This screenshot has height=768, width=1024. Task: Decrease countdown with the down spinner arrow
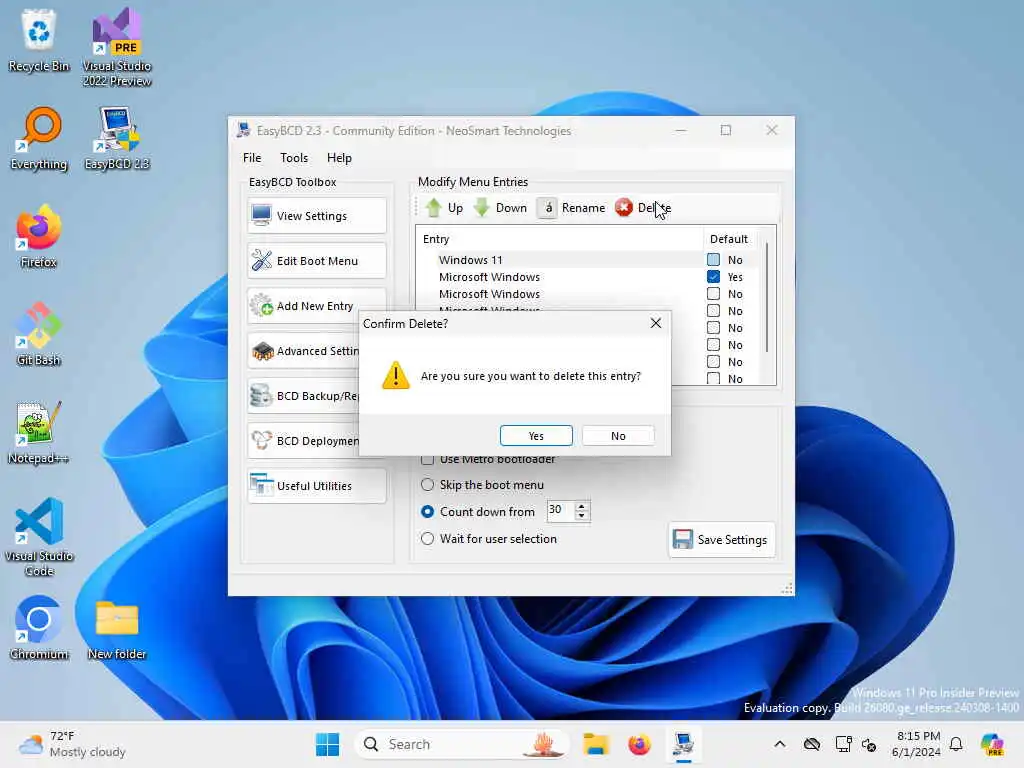click(x=581, y=515)
